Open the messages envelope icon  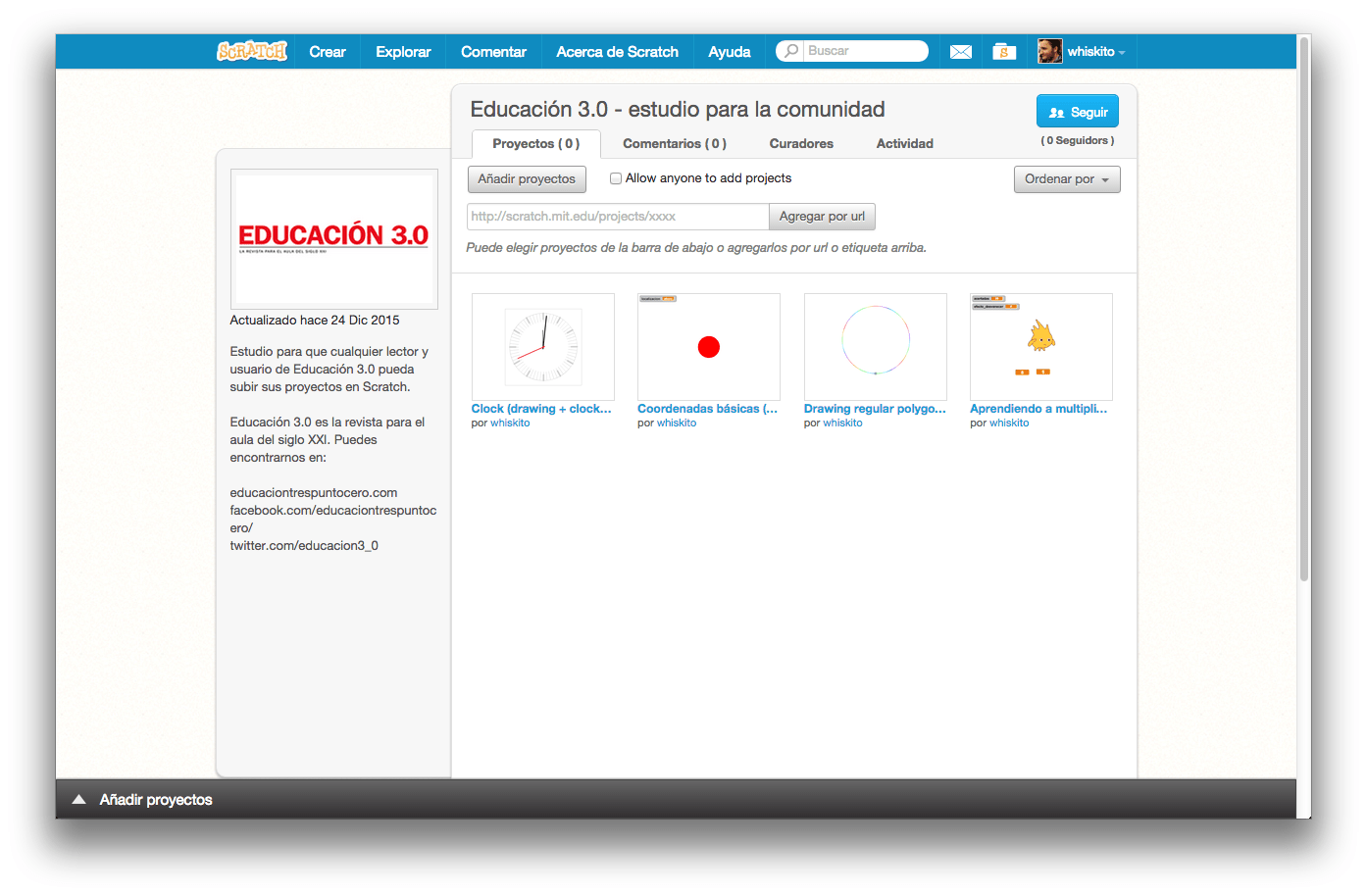(961, 52)
